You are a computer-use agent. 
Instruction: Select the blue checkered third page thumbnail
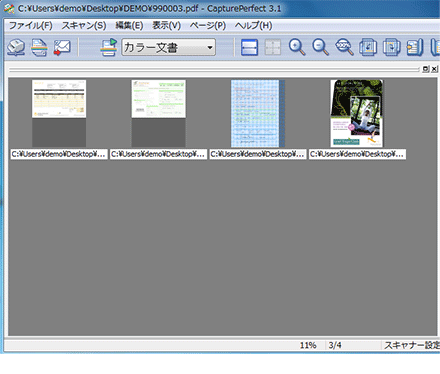tap(258, 113)
